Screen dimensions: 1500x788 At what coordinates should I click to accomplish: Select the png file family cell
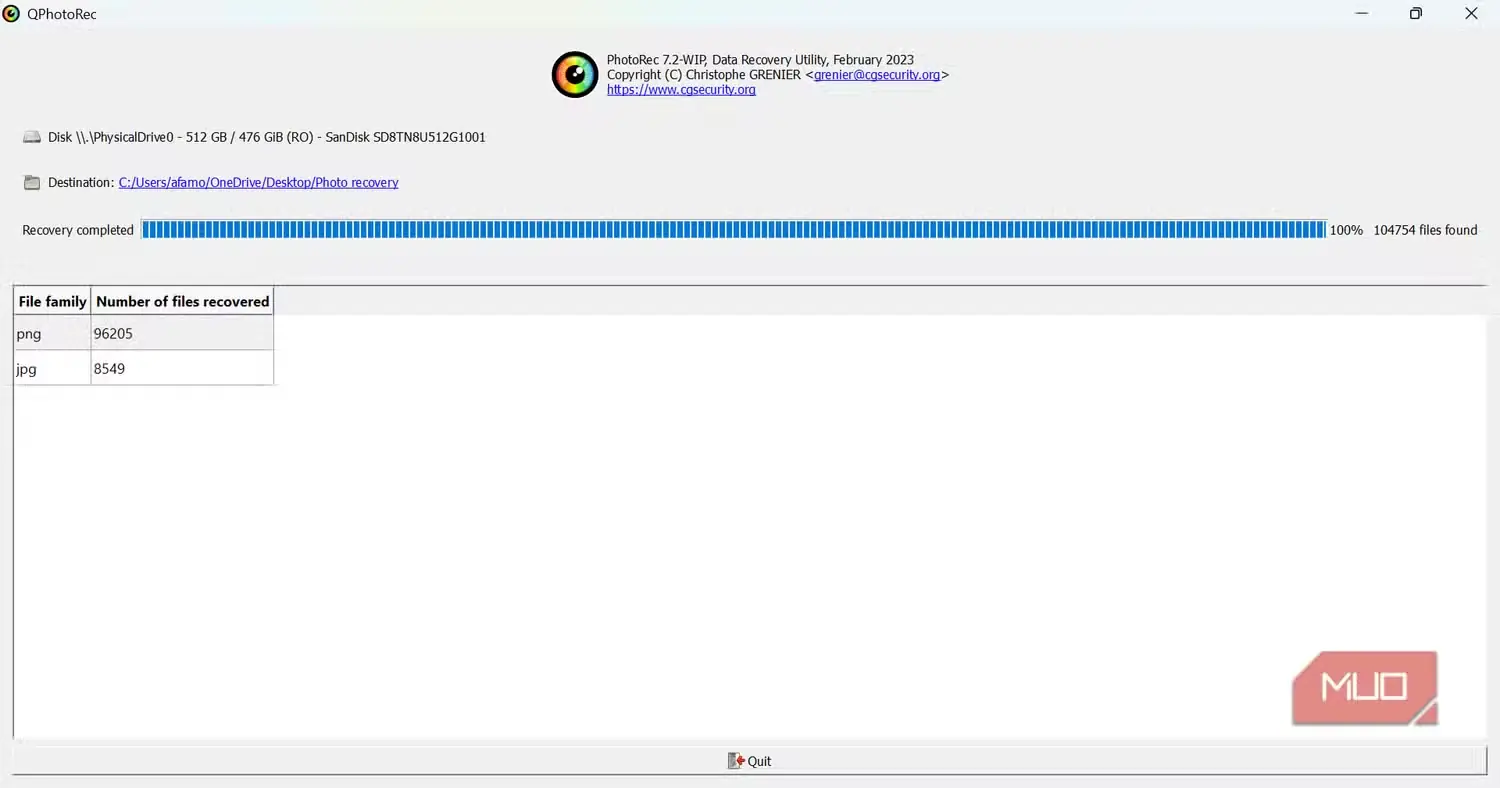coord(52,334)
